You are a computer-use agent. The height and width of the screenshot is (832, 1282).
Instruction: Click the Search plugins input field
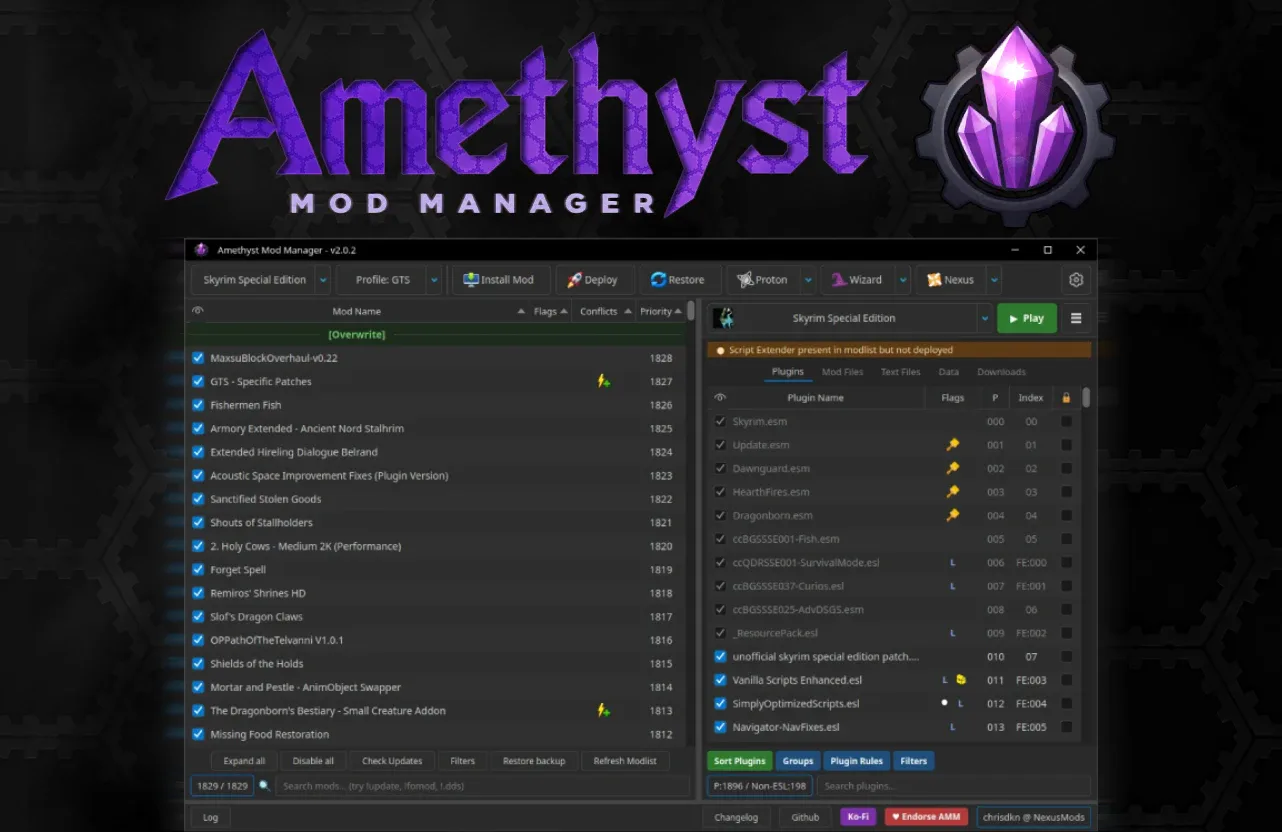[x=953, y=786]
